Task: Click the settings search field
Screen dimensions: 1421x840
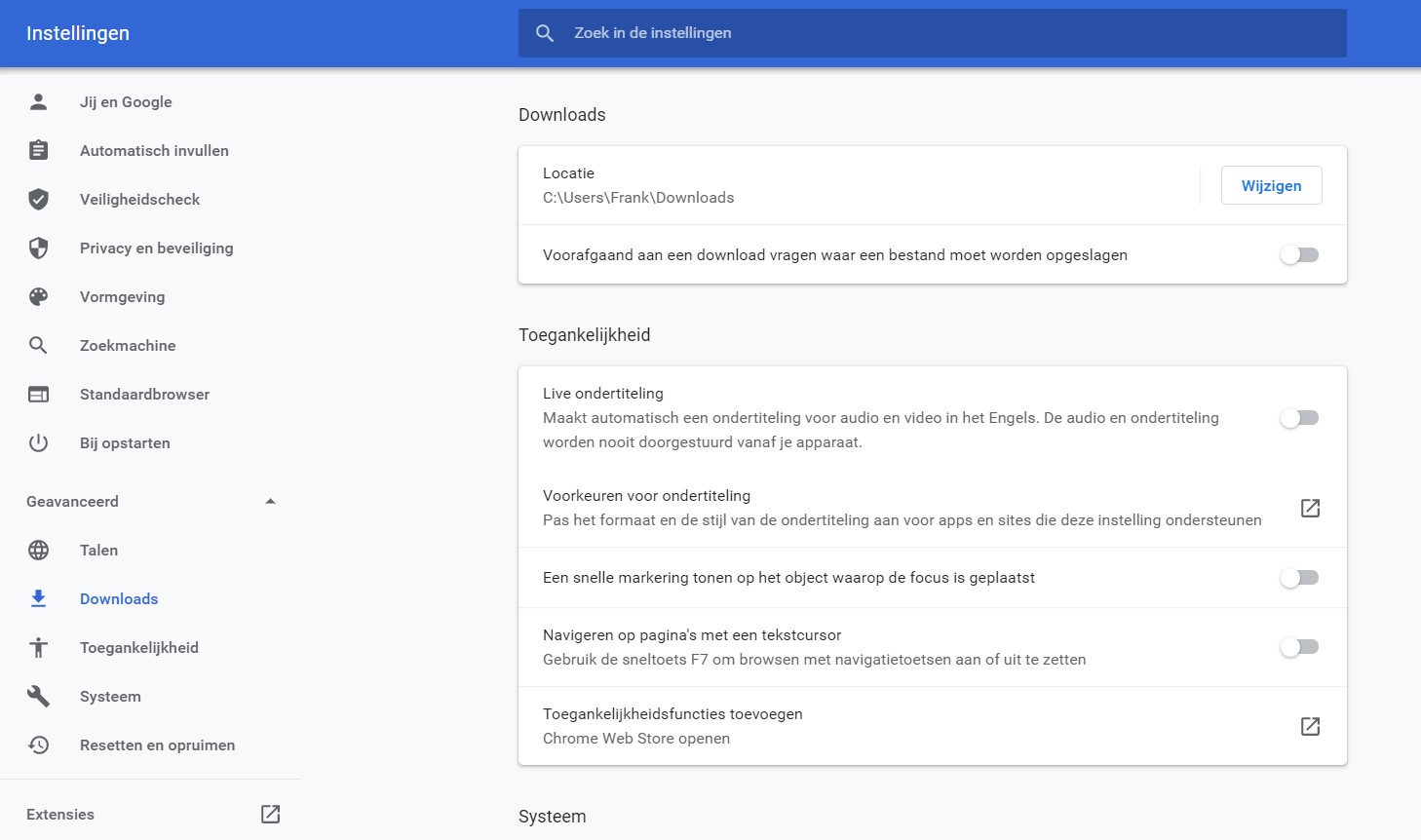Action: tap(932, 32)
